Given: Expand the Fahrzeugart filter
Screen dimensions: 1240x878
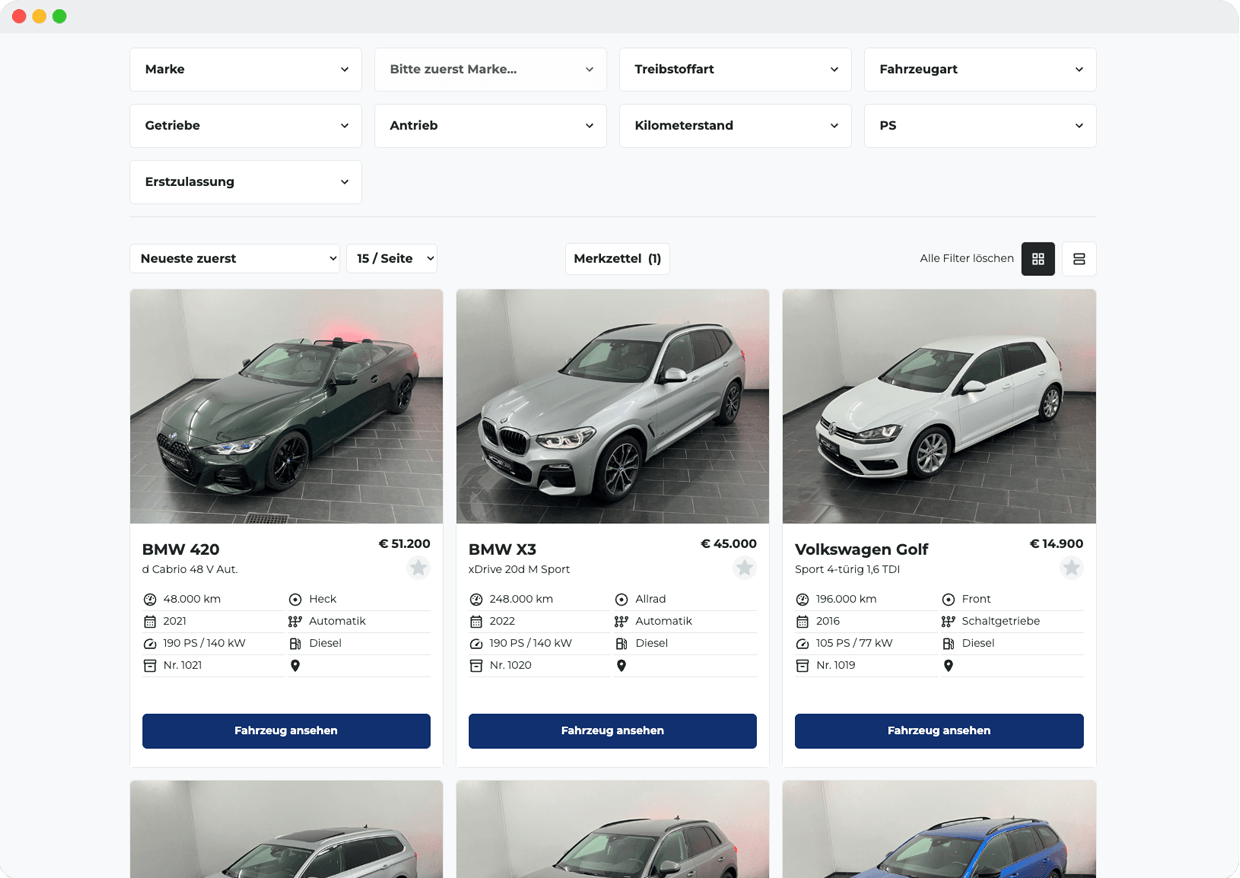Looking at the screenshot, I should coord(980,70).
